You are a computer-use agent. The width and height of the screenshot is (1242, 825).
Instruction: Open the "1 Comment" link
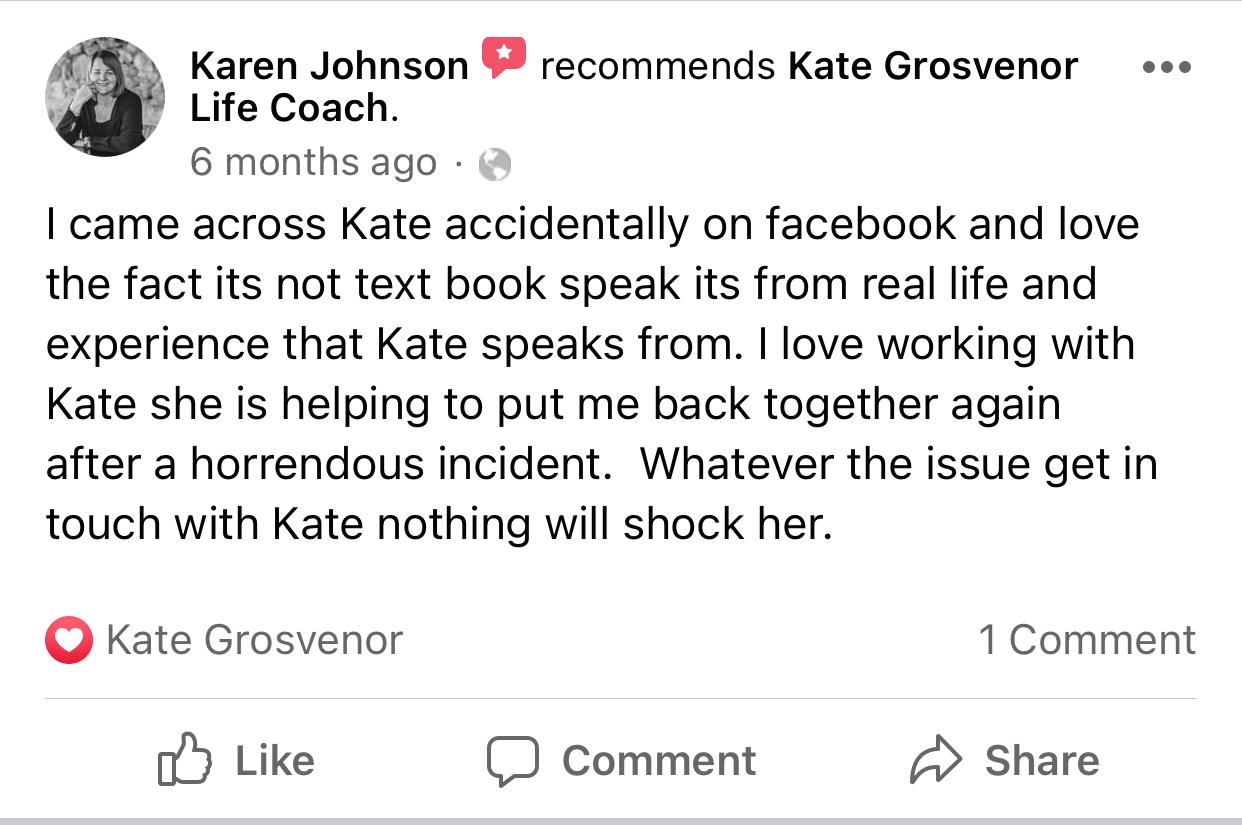1086,640
